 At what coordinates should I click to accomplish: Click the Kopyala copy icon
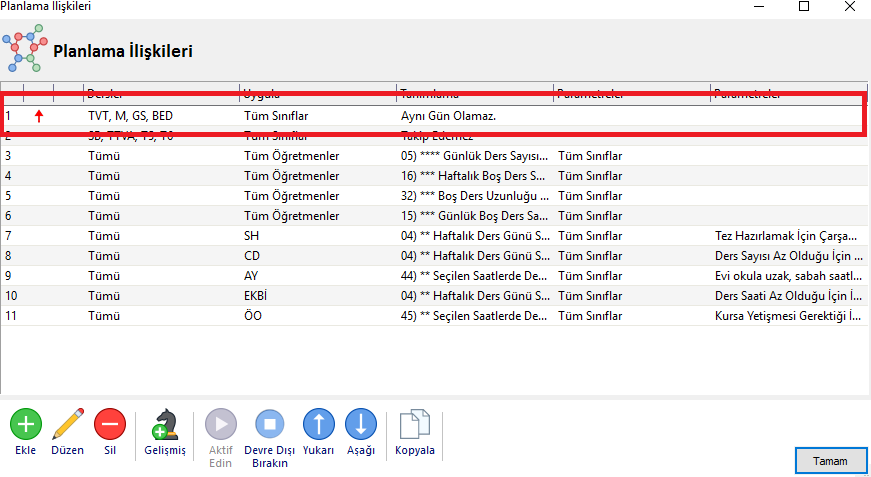(414, 424)
